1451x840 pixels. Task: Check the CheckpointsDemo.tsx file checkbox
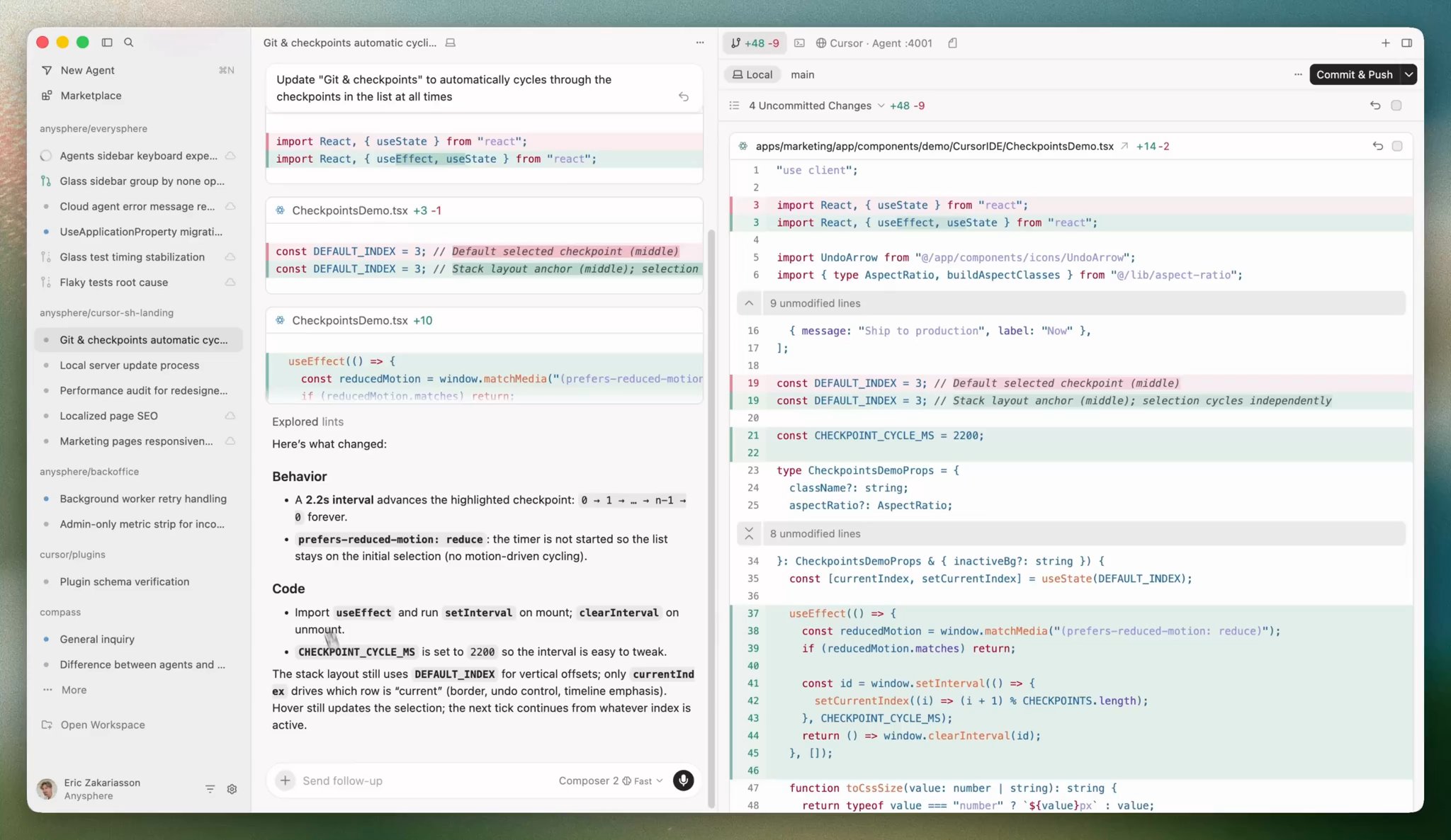(x=1396, y=147)
